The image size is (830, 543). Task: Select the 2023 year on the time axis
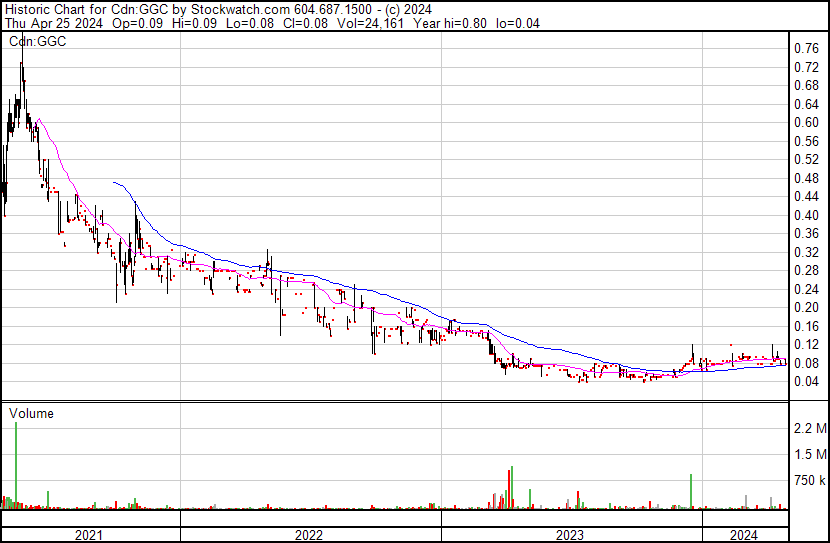click(571, 535)
